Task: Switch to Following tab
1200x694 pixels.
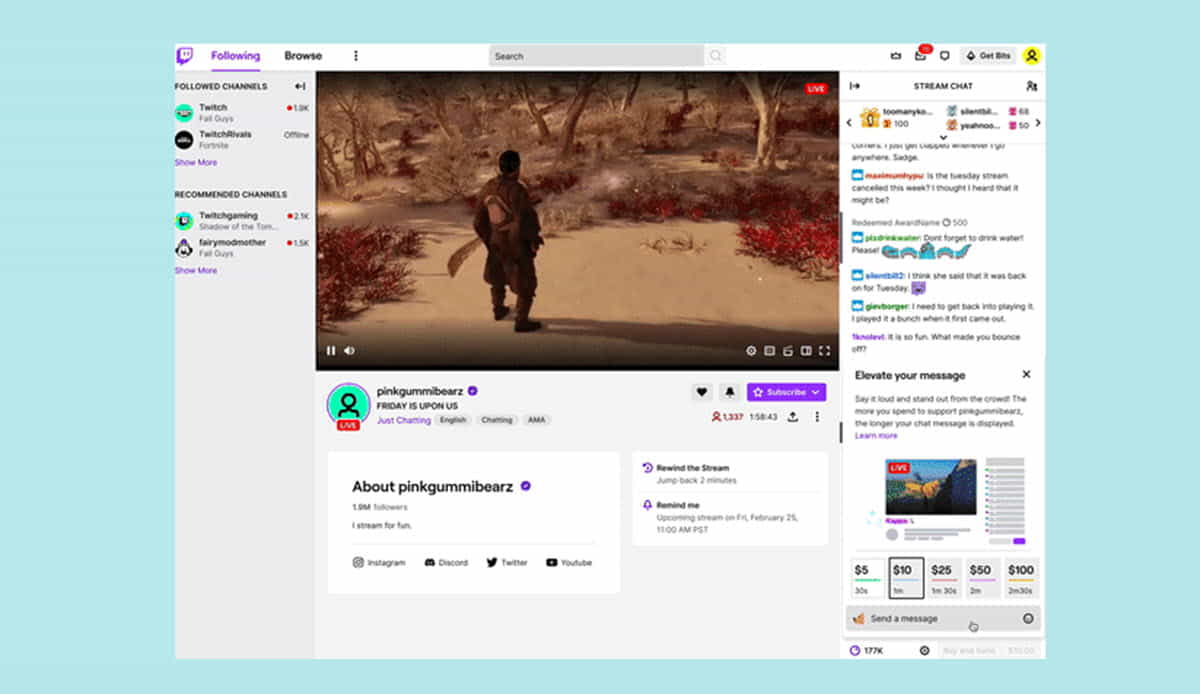Action: 235,56
